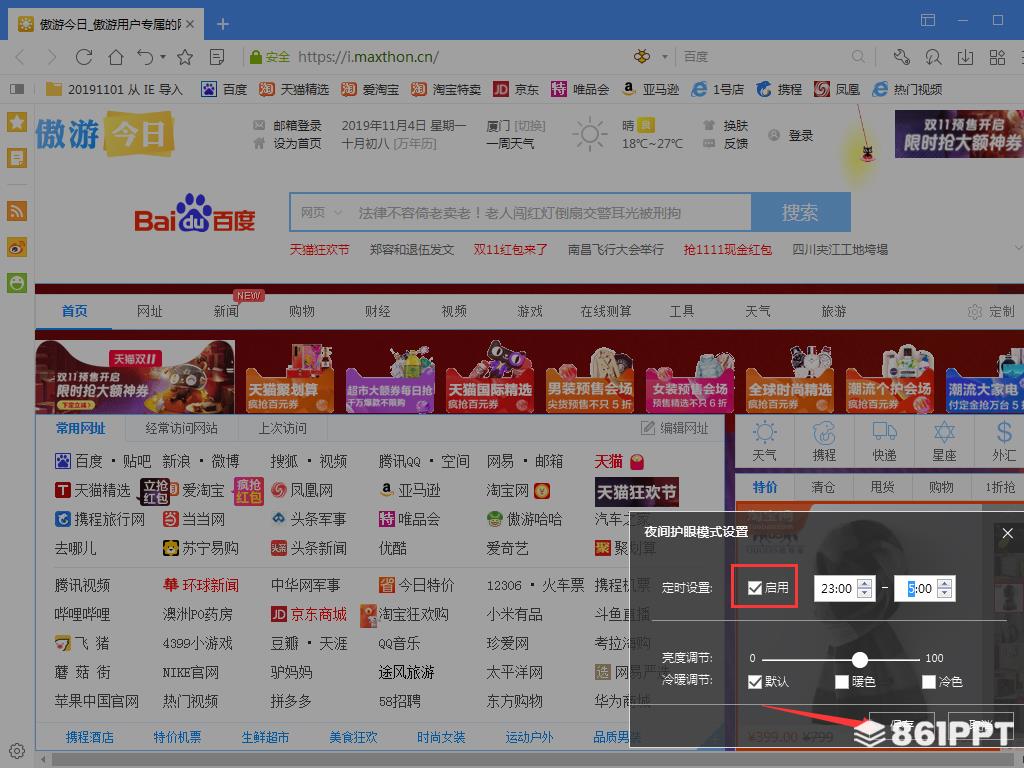
Task: Open the 热门视频 bookmark in the bookmarks bar
Action: [908, 89]
